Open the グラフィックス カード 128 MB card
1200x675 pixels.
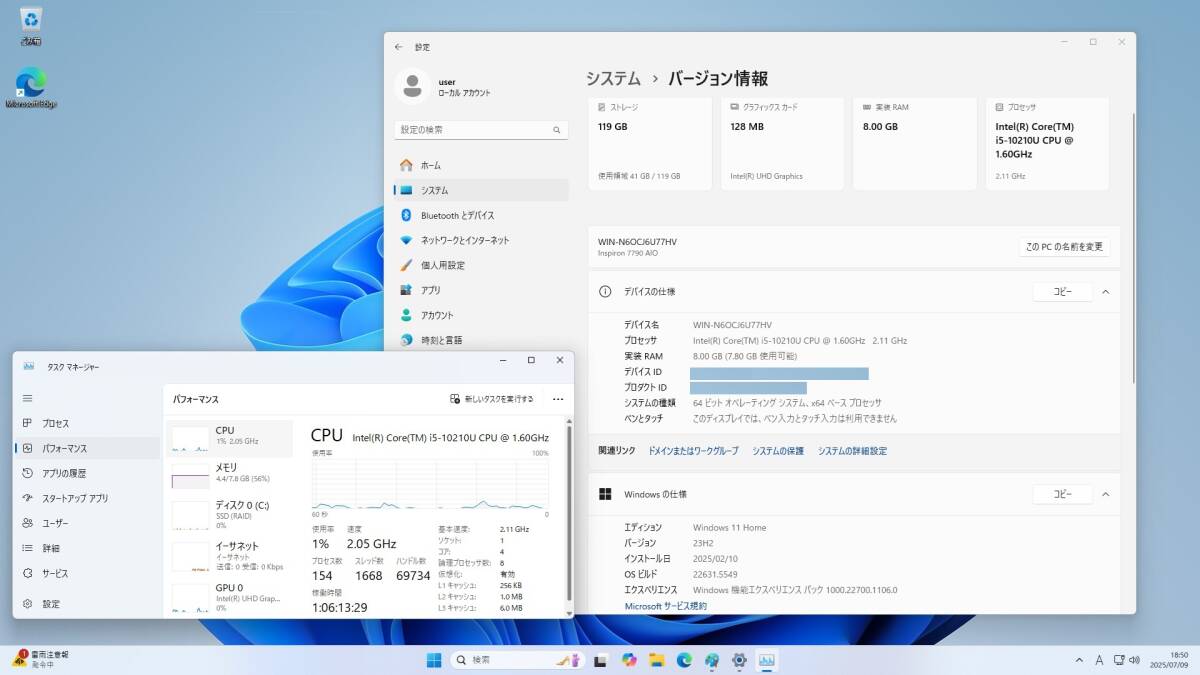tap(783, 143)
